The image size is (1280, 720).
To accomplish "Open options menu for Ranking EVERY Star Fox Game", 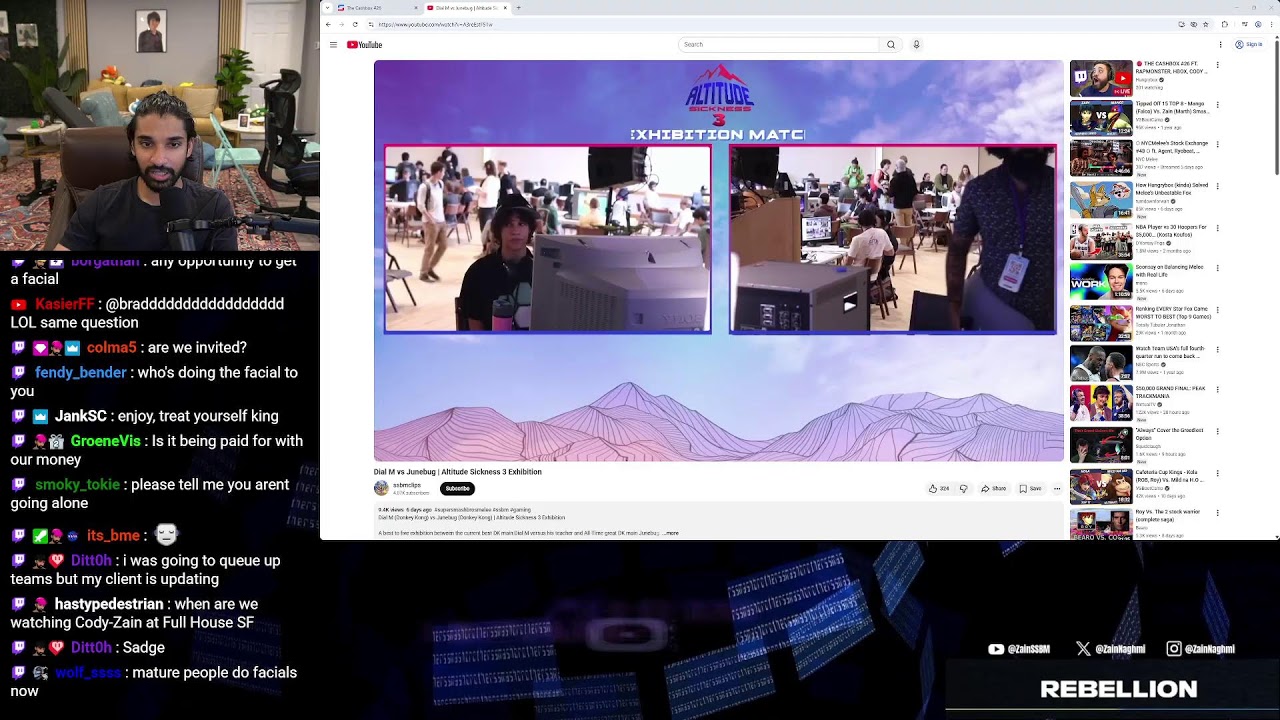I will (x=1218, y=310).
